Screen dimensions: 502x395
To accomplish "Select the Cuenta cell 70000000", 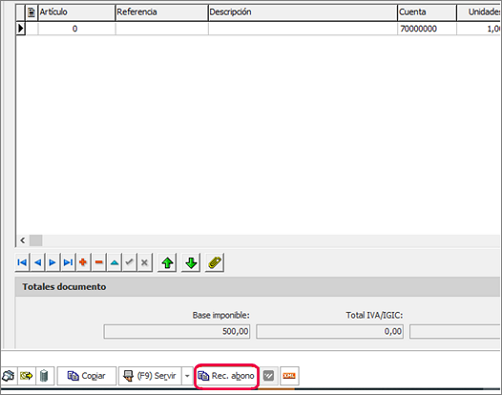I will (427, 29).
